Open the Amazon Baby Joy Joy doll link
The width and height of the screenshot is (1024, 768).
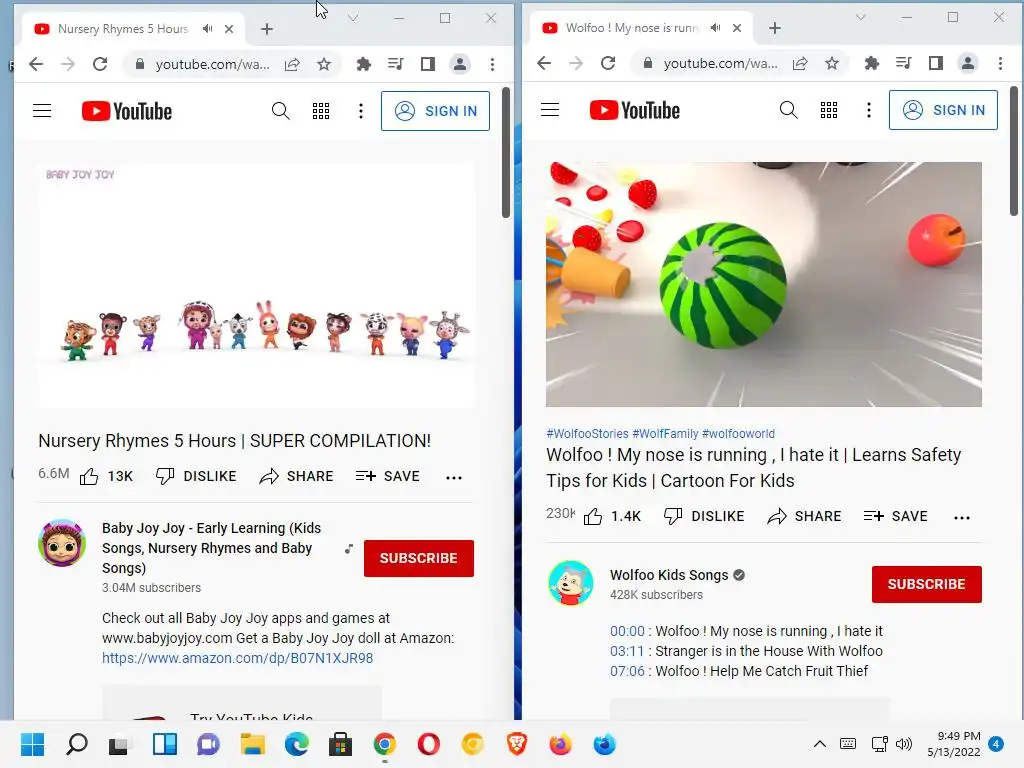(x=238, y=658)
